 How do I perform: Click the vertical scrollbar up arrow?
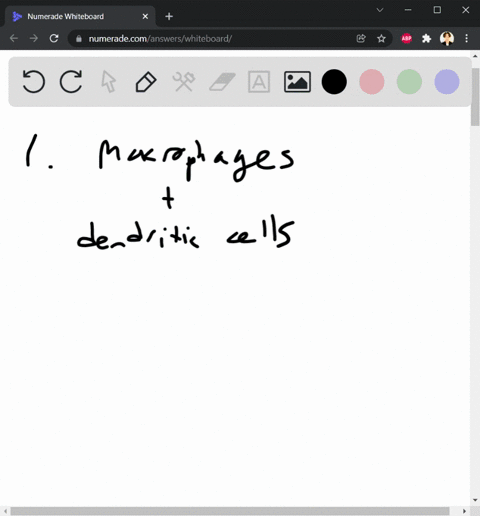tap(475, 56)
